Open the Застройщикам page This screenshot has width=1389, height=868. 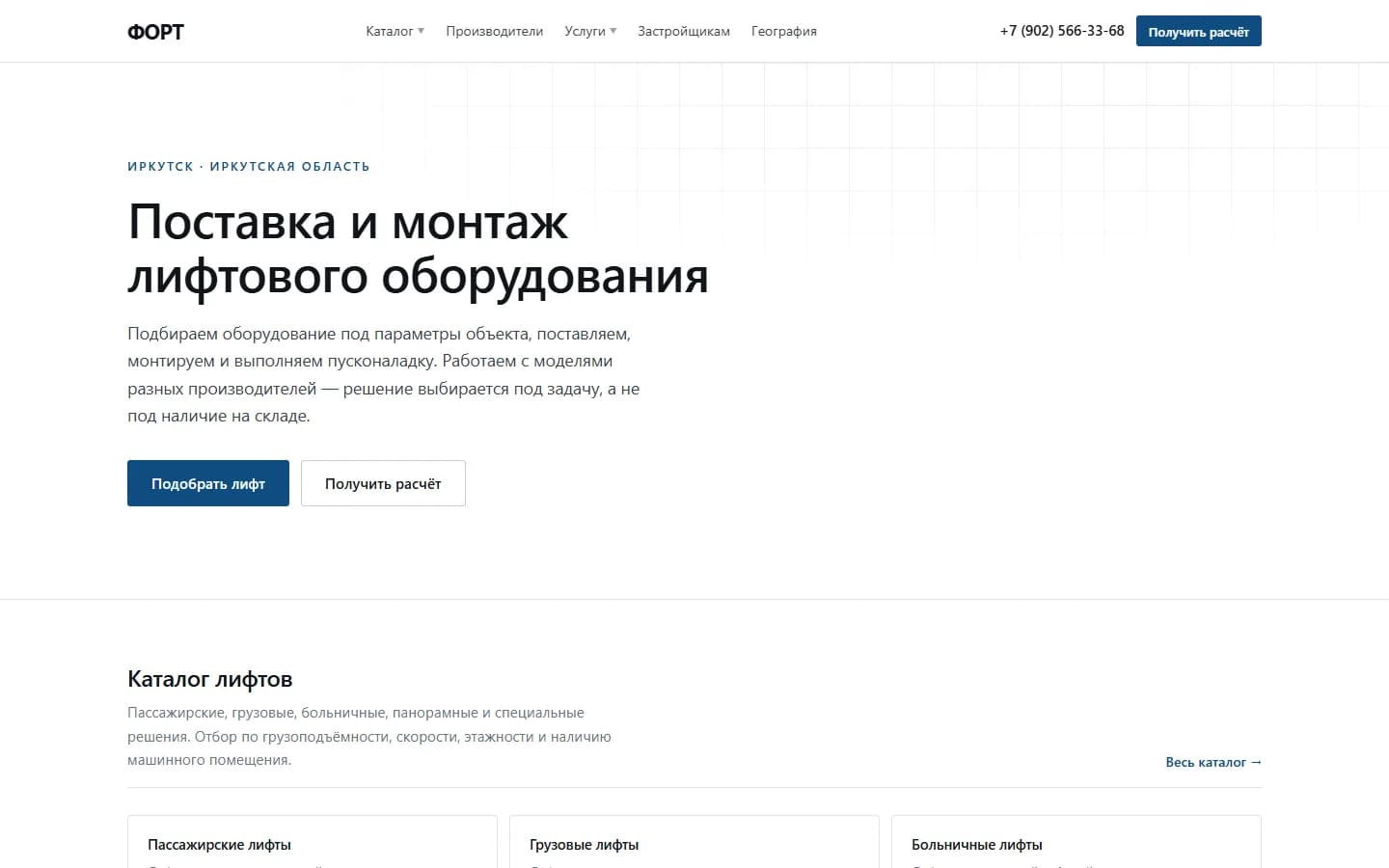click(x=684, y=31)
